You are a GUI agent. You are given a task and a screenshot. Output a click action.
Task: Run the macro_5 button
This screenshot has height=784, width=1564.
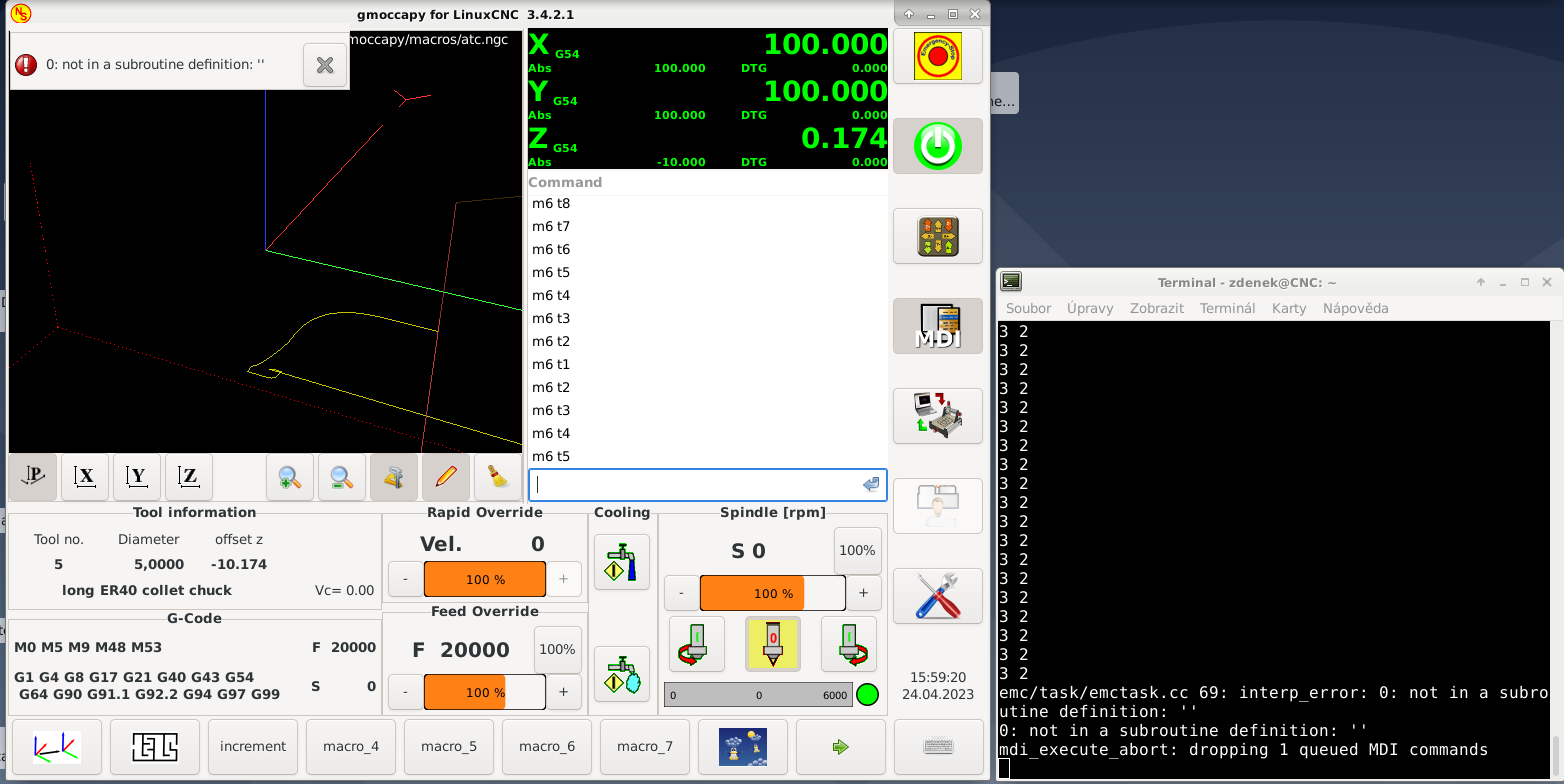(448, 746)
